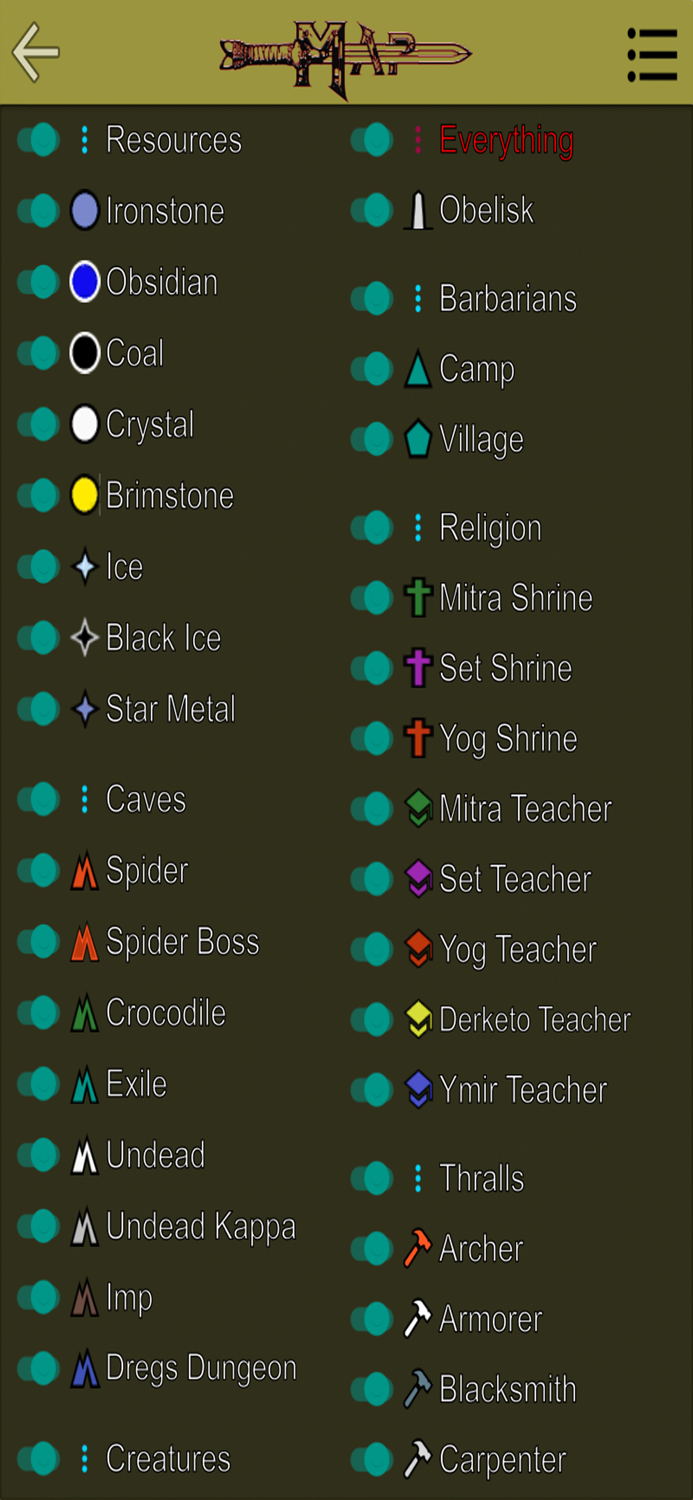Viewport: 693px width, 1500px height.
Task: Select the Obelisk icon
Action: [x=417, y=210]
